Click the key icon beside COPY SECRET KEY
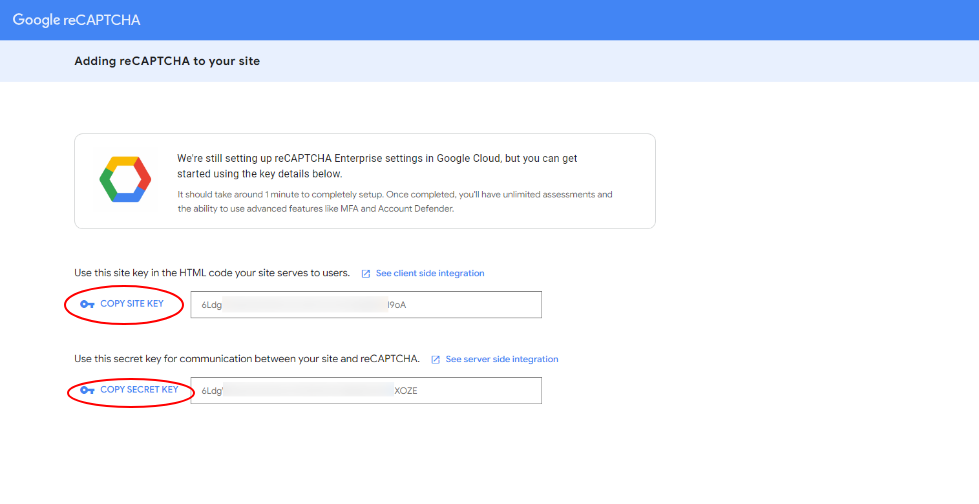The width and height of the screenshot is (979, 504). click(87, 390)
